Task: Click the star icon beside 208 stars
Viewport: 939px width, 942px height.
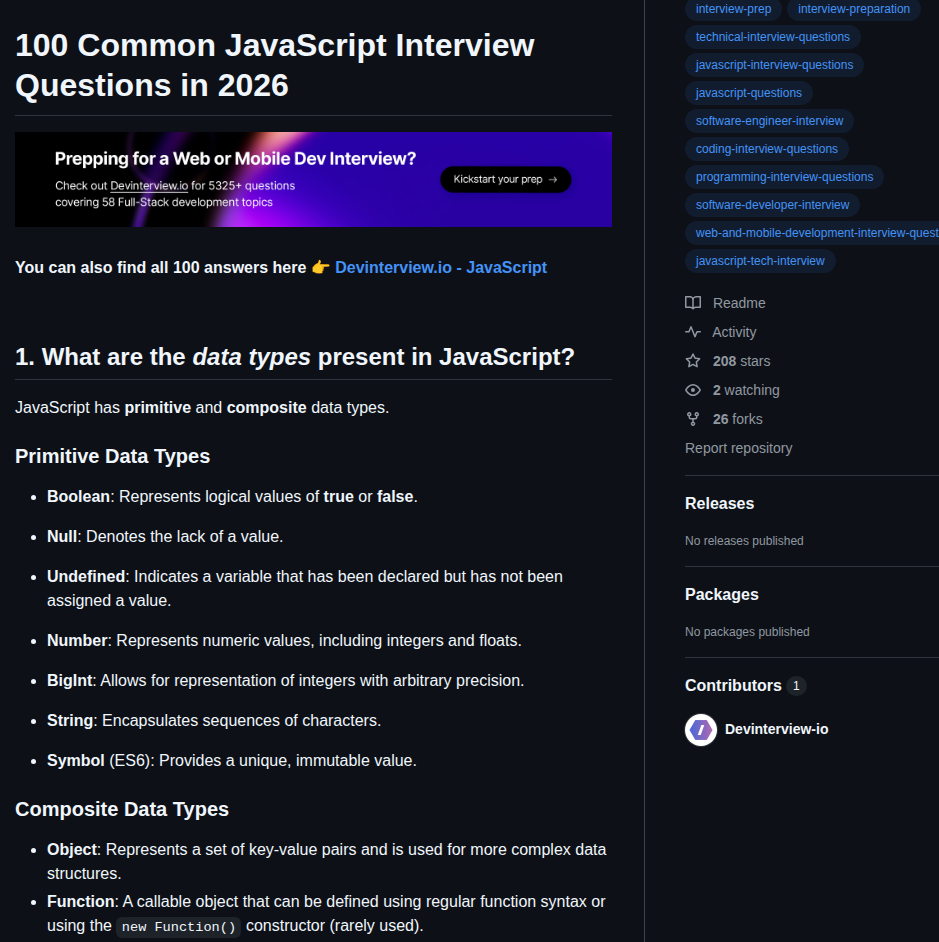Action: (693, 360)
